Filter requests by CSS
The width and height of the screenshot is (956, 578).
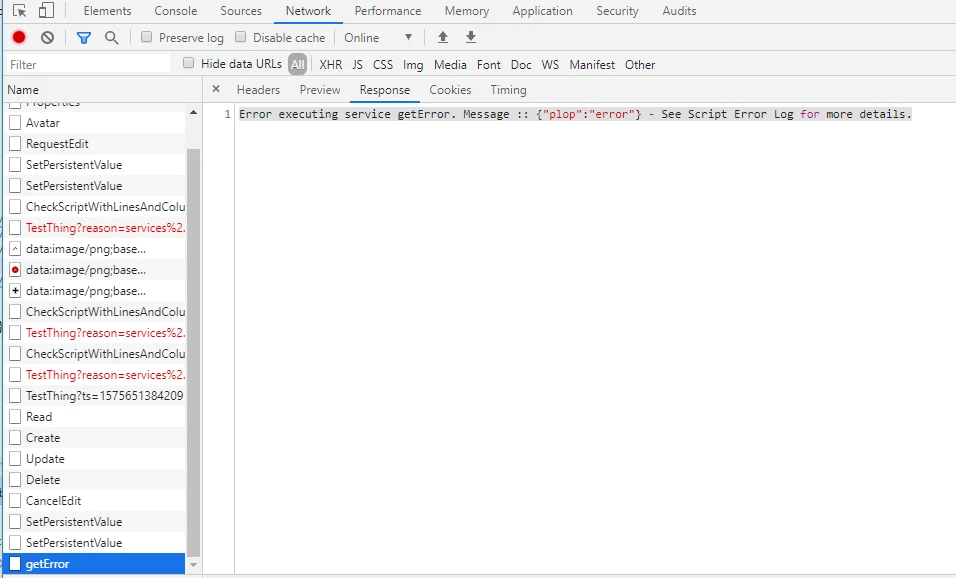pos(383,65)
